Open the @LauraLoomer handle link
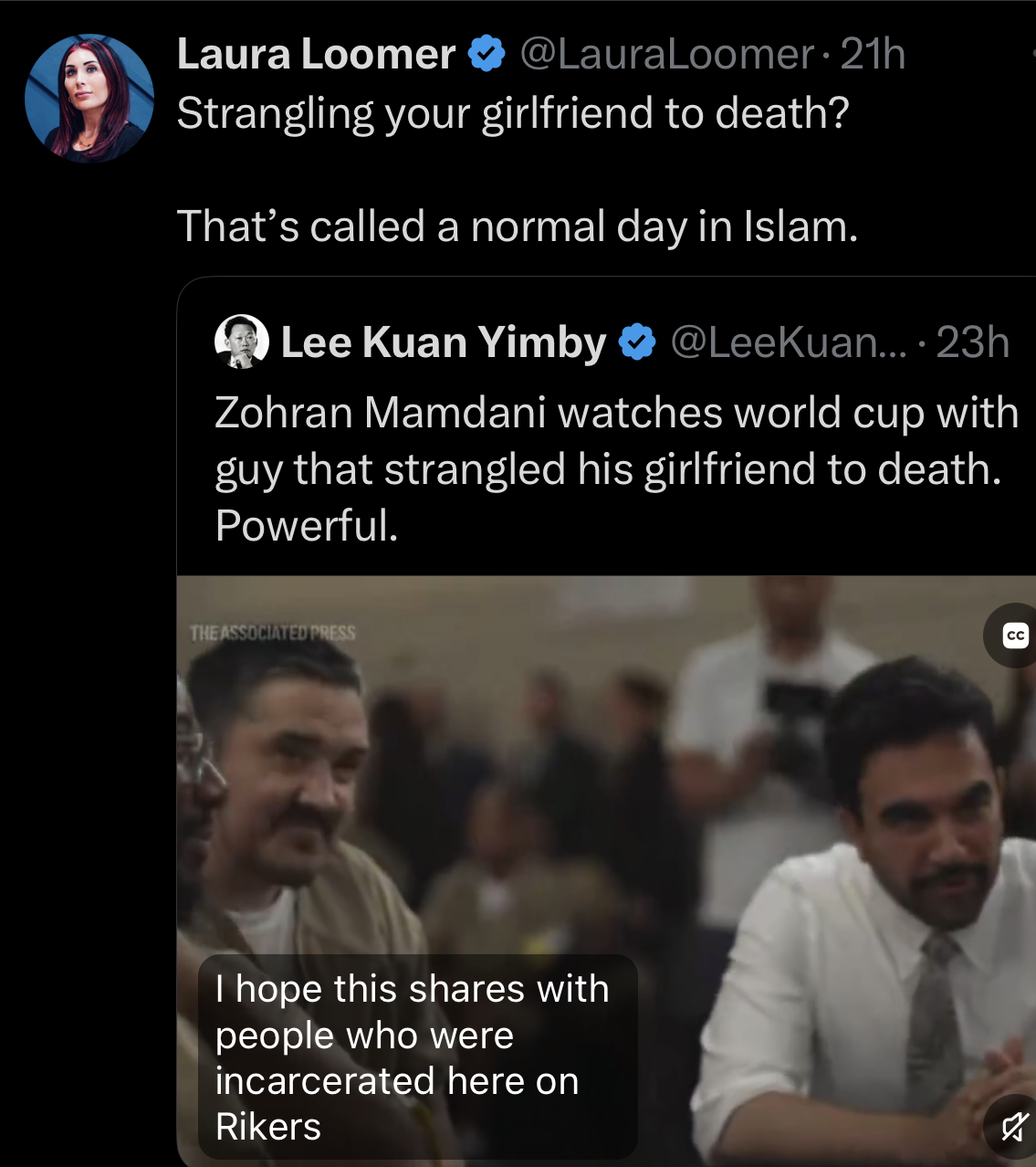 point(666,55)
